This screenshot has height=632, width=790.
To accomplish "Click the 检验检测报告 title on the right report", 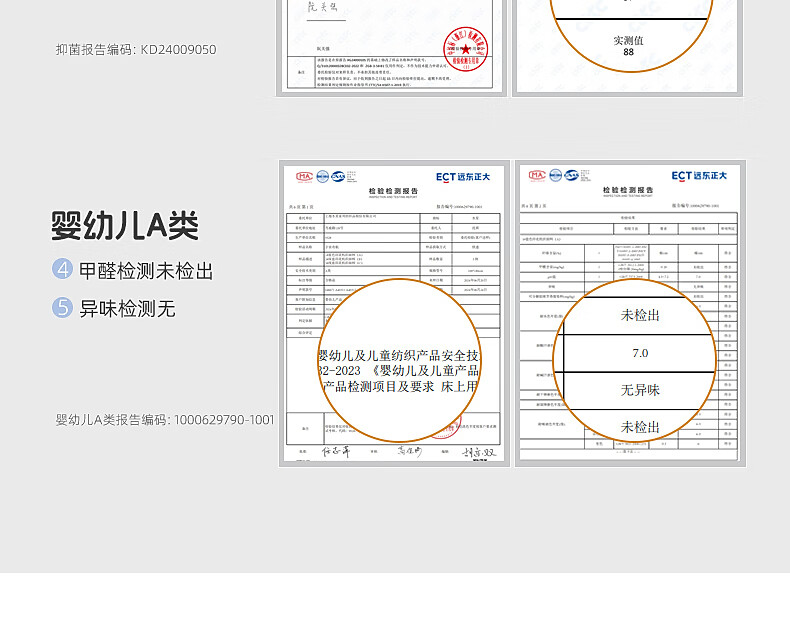I will [628, 190].
